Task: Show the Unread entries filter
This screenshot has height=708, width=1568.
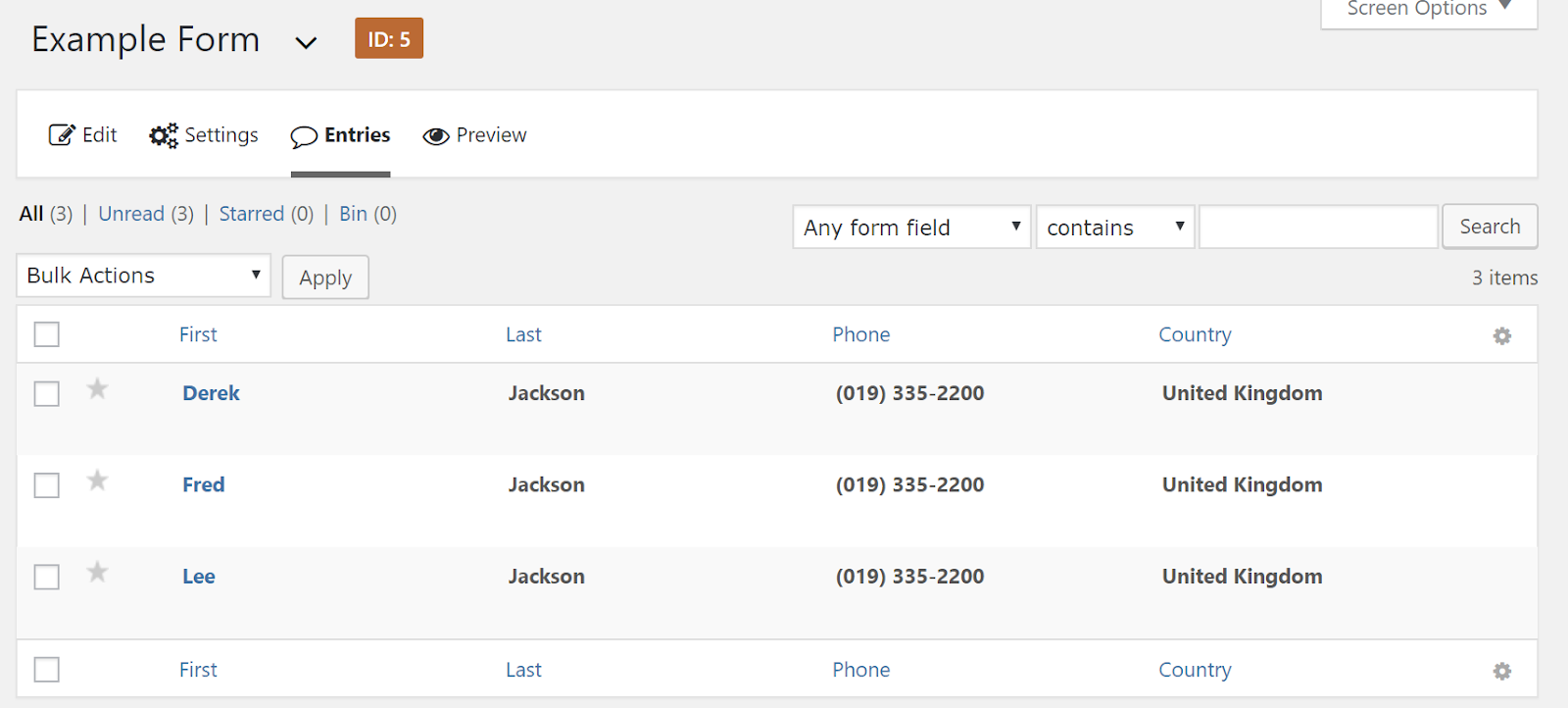Action: click(131, 214)
